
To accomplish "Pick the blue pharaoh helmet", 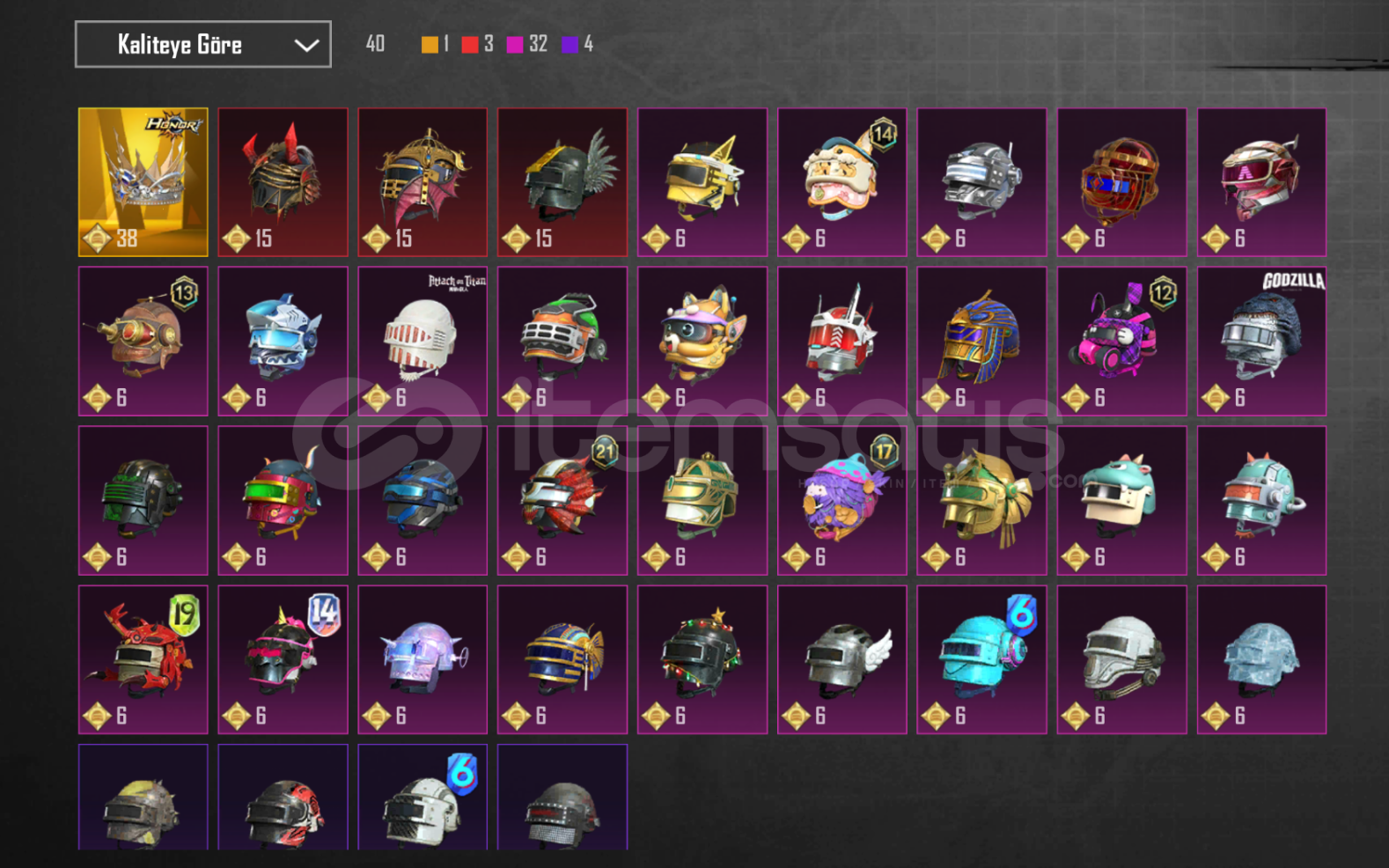I will pos(981,342).
